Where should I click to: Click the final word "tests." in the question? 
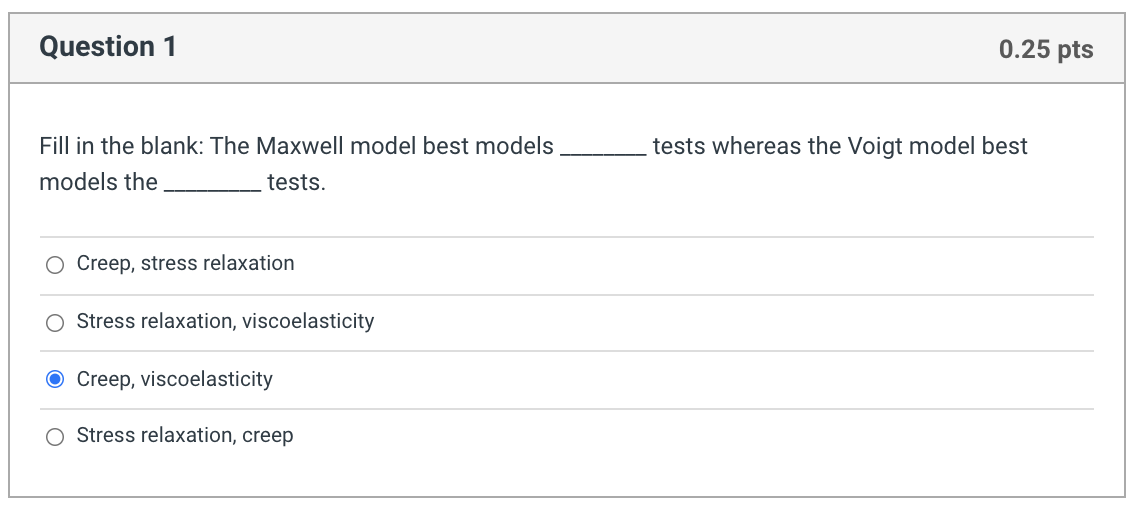(296, 183)
